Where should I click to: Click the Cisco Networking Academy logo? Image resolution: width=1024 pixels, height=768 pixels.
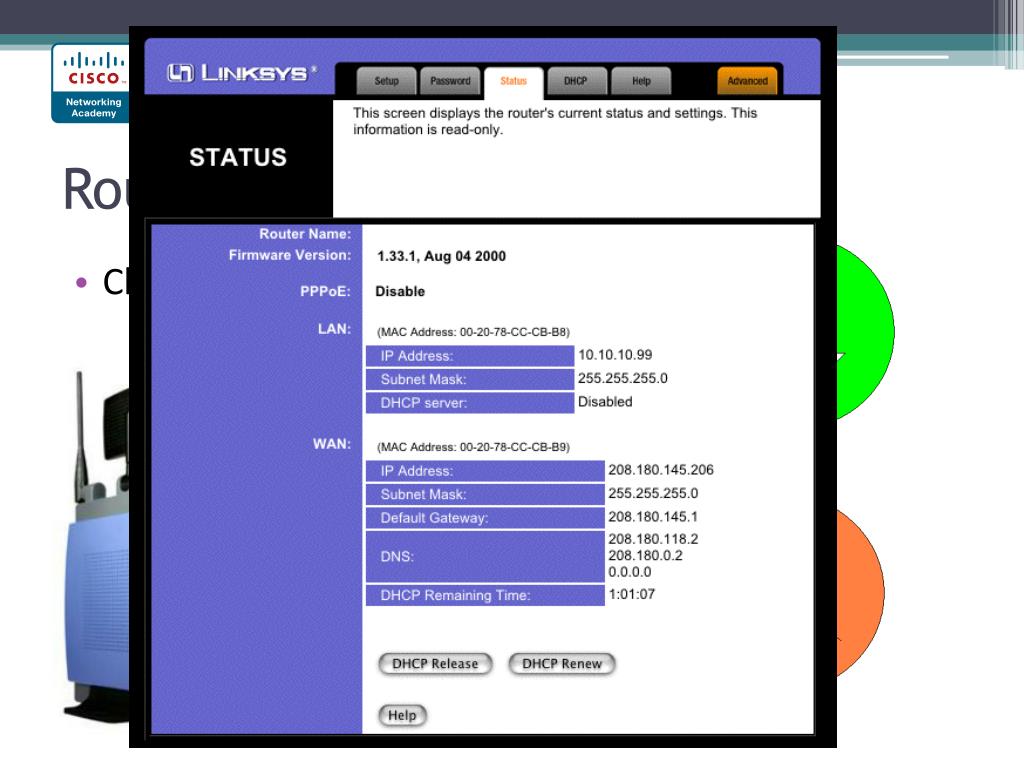point(90,83)
